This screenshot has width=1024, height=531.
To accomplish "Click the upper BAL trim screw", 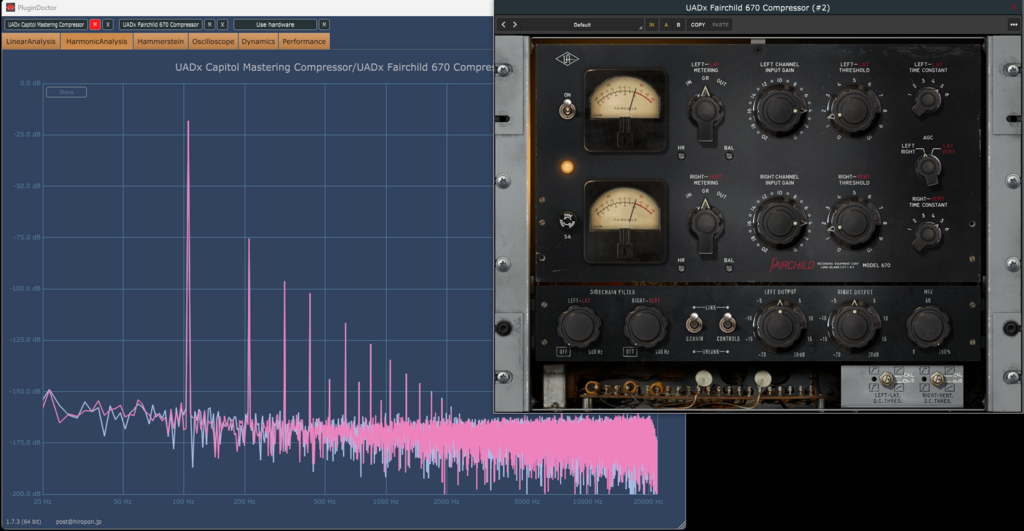I will (729, 156).
